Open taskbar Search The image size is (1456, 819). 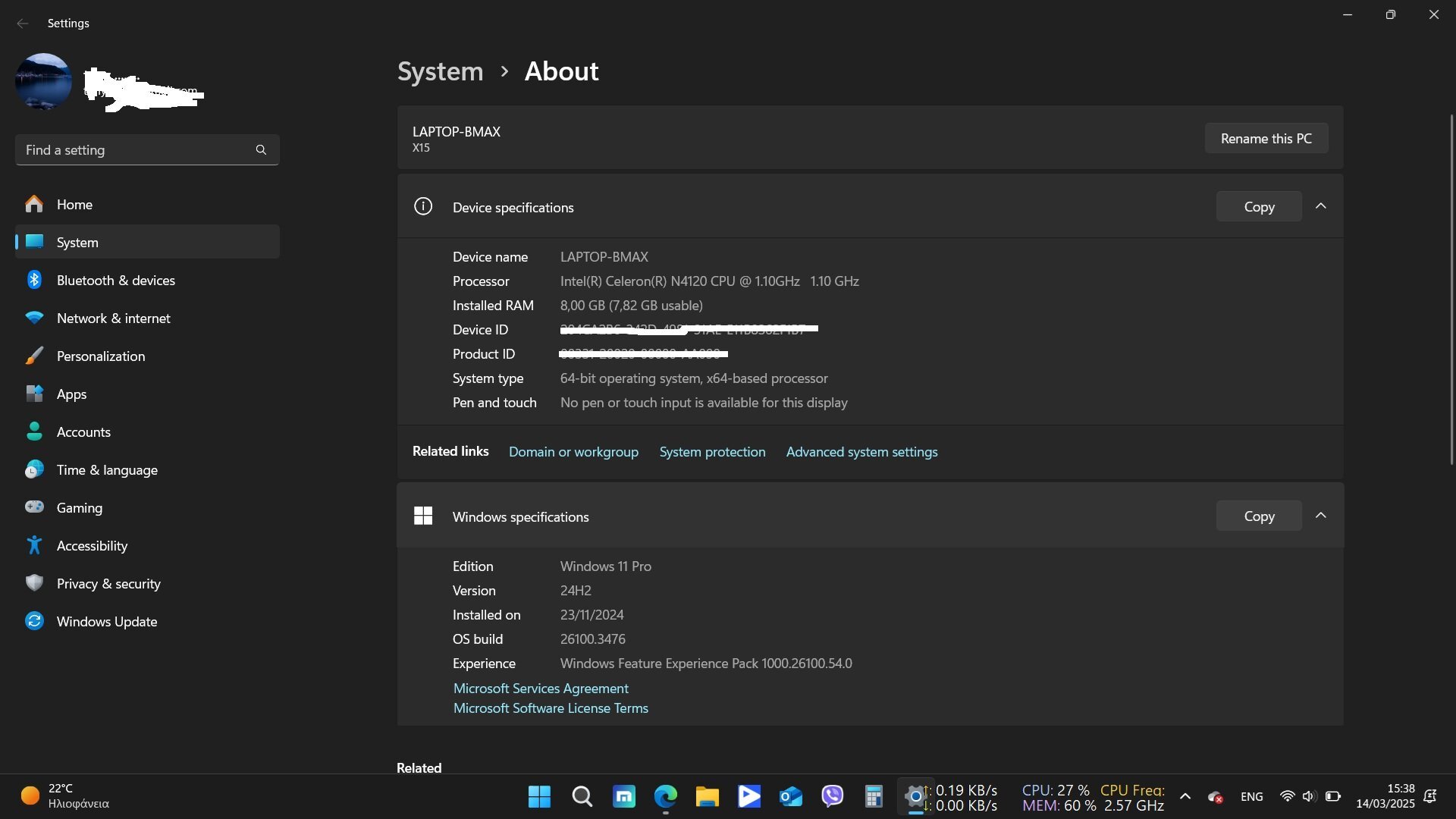point(582,796)
